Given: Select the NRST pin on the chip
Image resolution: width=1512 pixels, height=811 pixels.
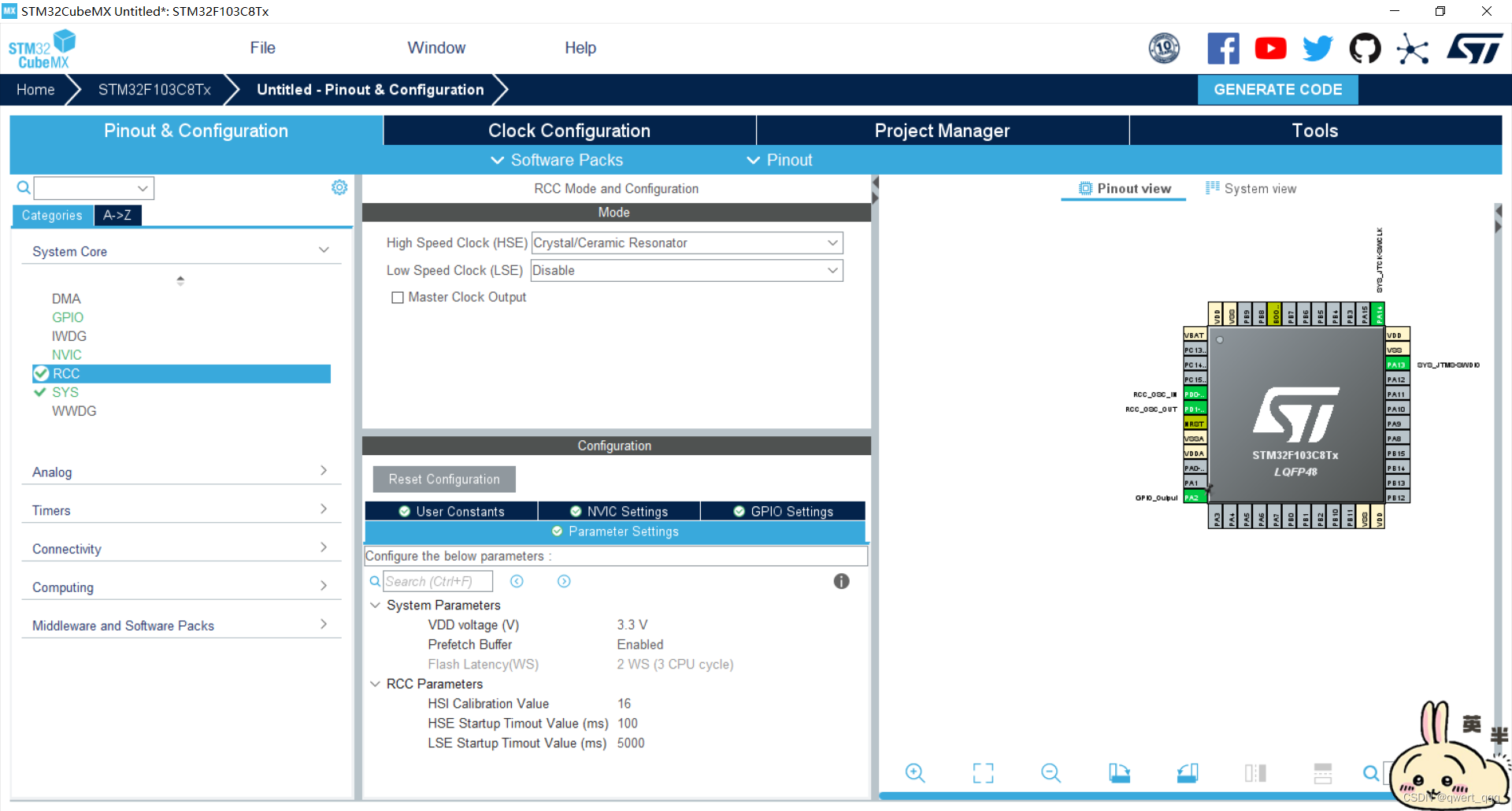Looking at the screenshot, I should 1195,424.
